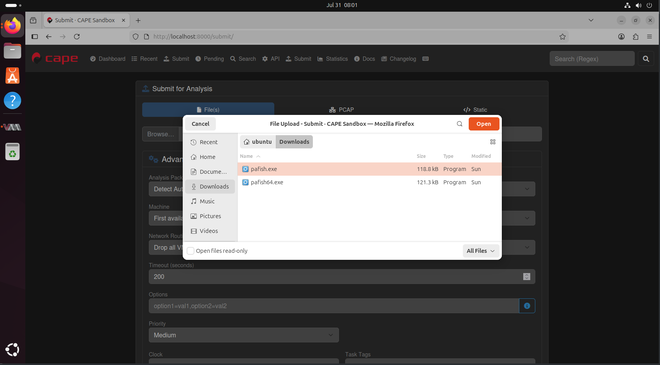Viewport: 660px width, 365px height.
Task: Click the pafish.exe file icon
Action: click(245, 169)
